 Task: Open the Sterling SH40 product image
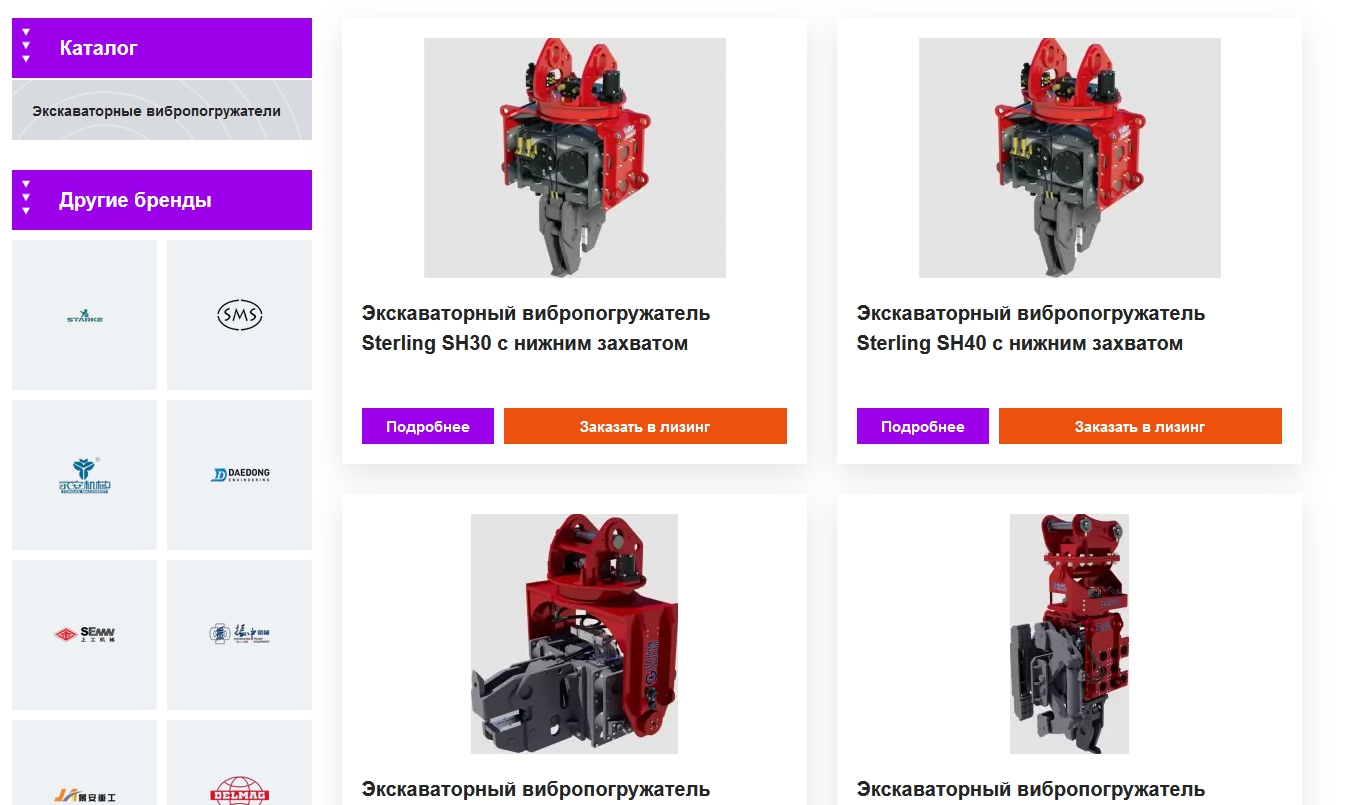(1070, 158)
